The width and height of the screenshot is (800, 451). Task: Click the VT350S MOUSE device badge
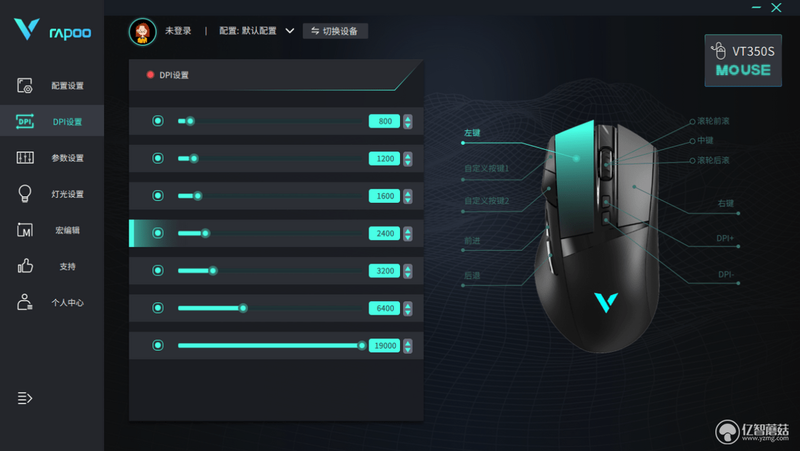point(743,60)
